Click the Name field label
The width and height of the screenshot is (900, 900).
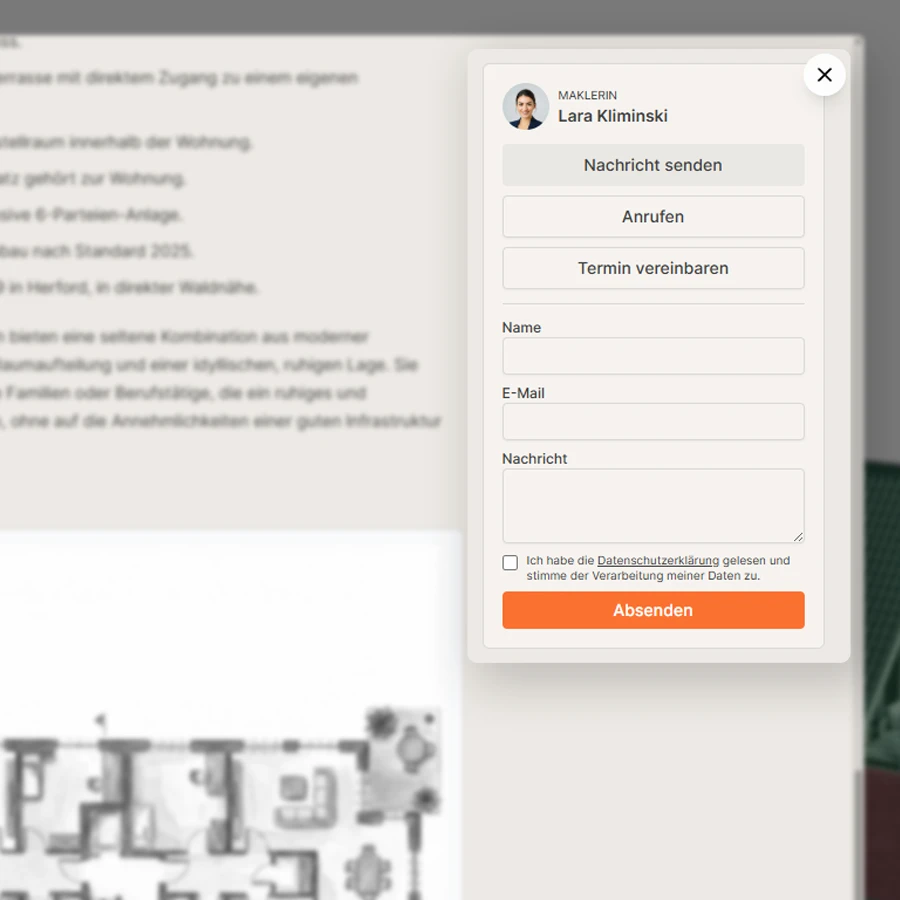point(521,327)
